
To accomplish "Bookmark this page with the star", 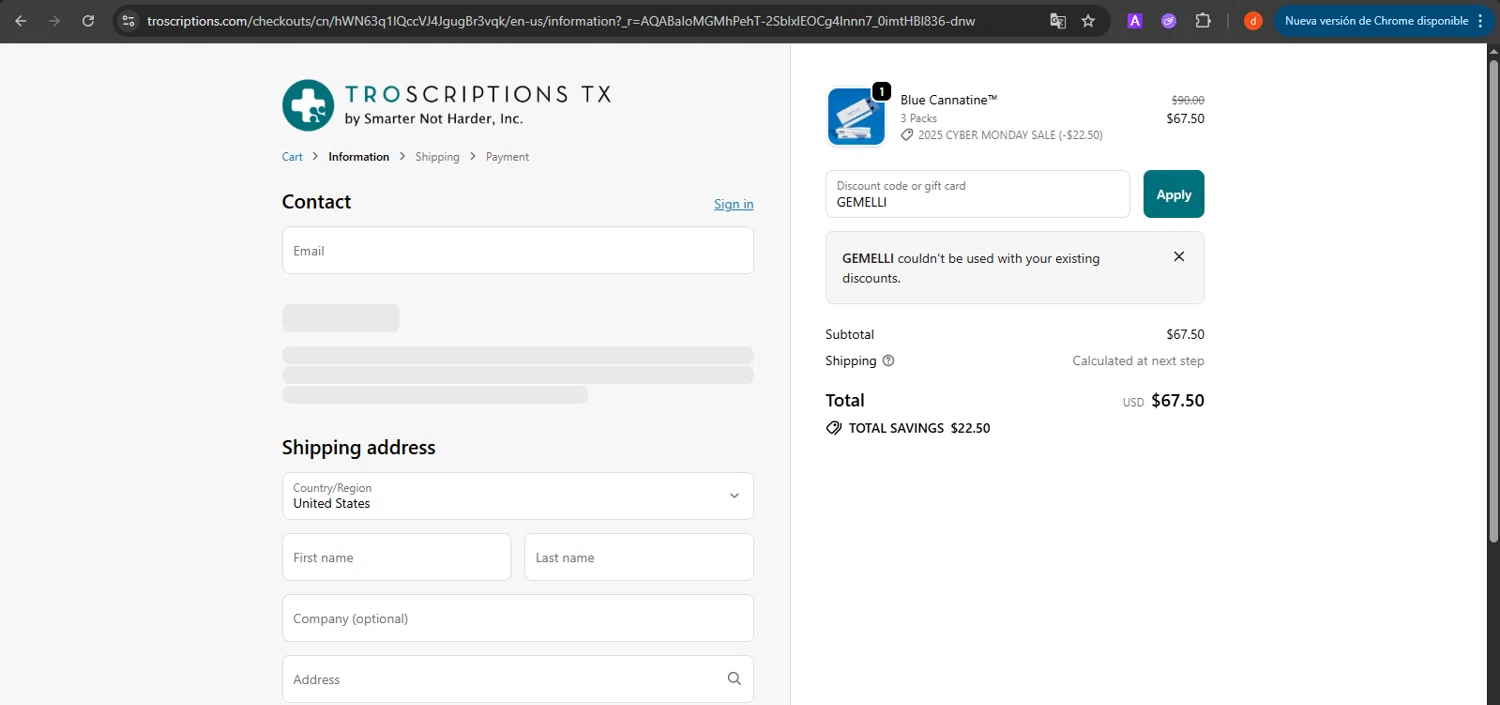I will [1088, 20].
